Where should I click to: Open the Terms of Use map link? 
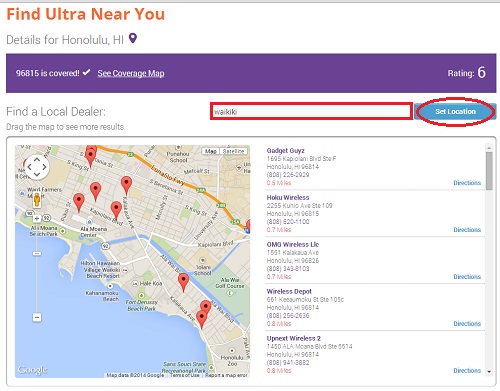point(185,375)
